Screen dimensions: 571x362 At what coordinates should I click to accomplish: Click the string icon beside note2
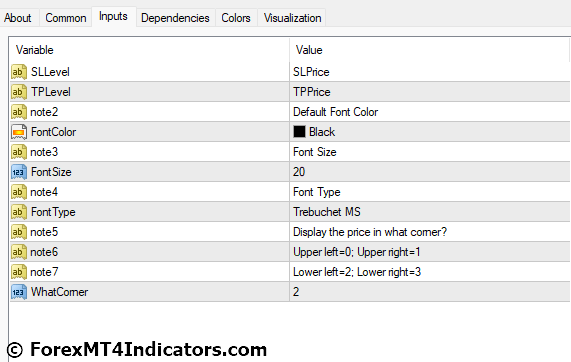point(19,112)
